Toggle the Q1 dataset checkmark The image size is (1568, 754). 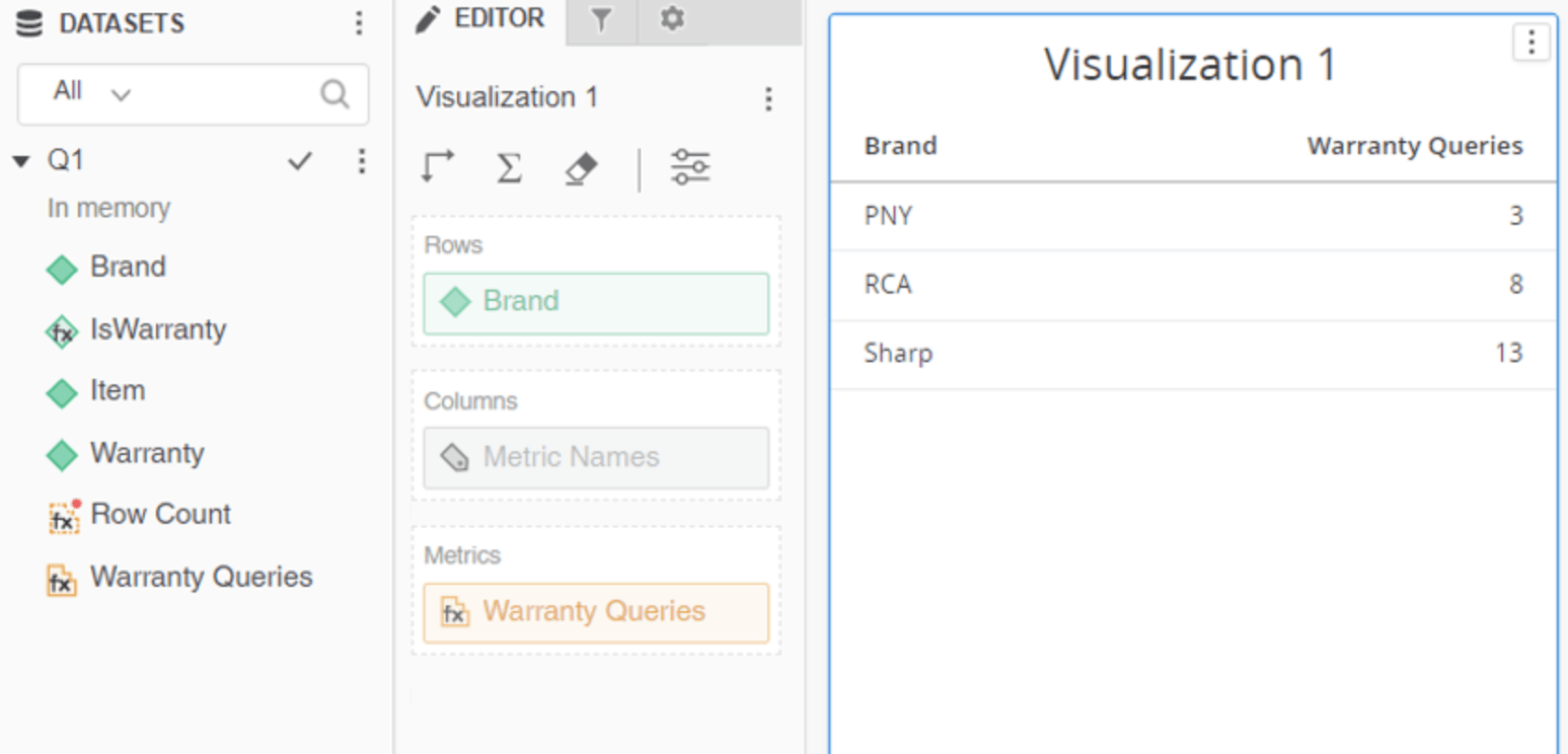[x=299, y=162]
